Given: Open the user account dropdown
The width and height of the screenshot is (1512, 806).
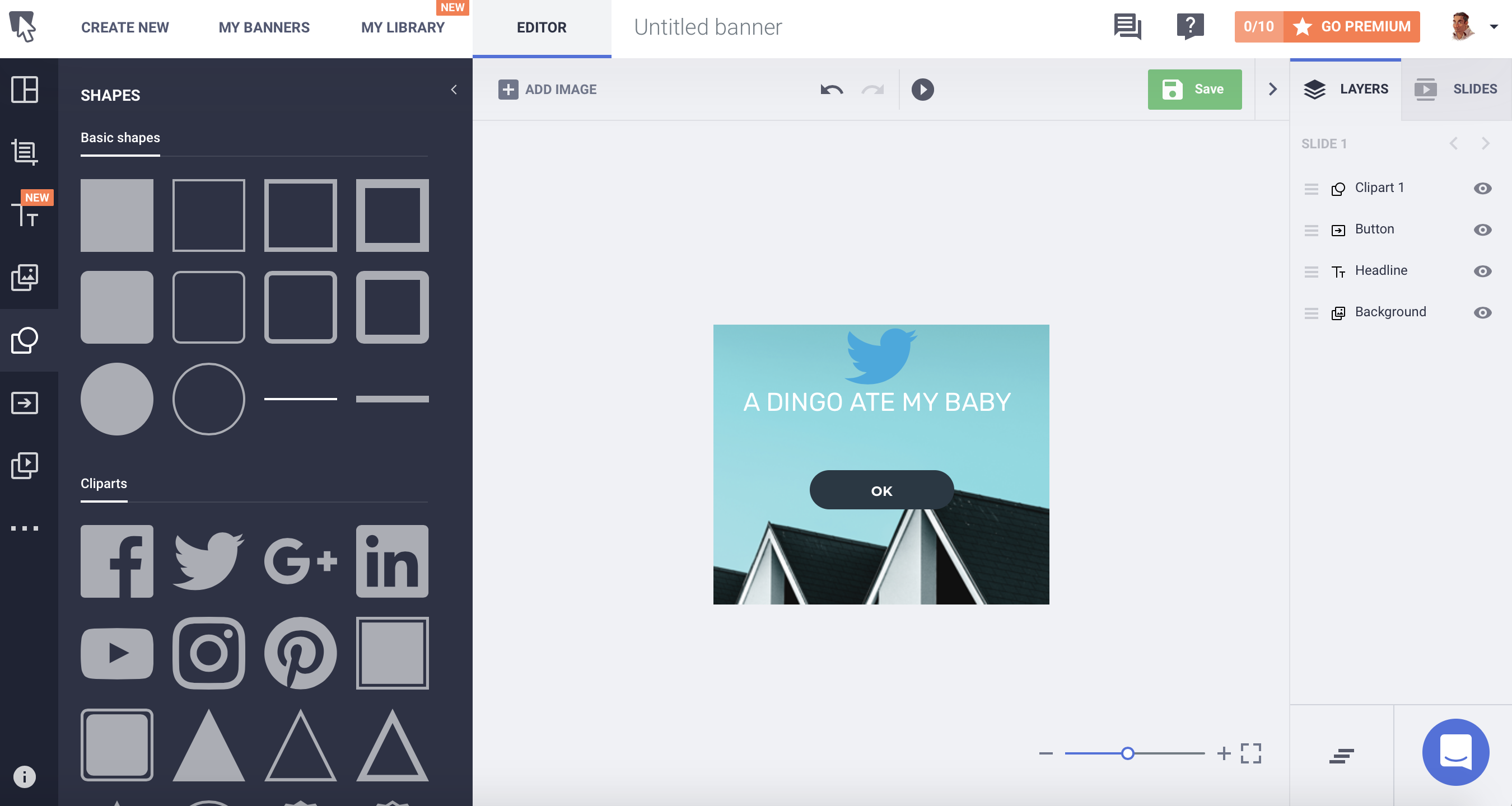Looking at the screenshot, I should [x=1494, y=27].
